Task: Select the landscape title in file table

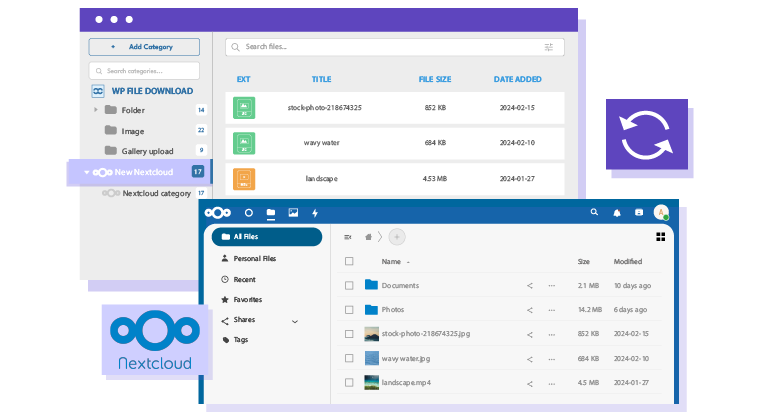Action: click(321, 179)
